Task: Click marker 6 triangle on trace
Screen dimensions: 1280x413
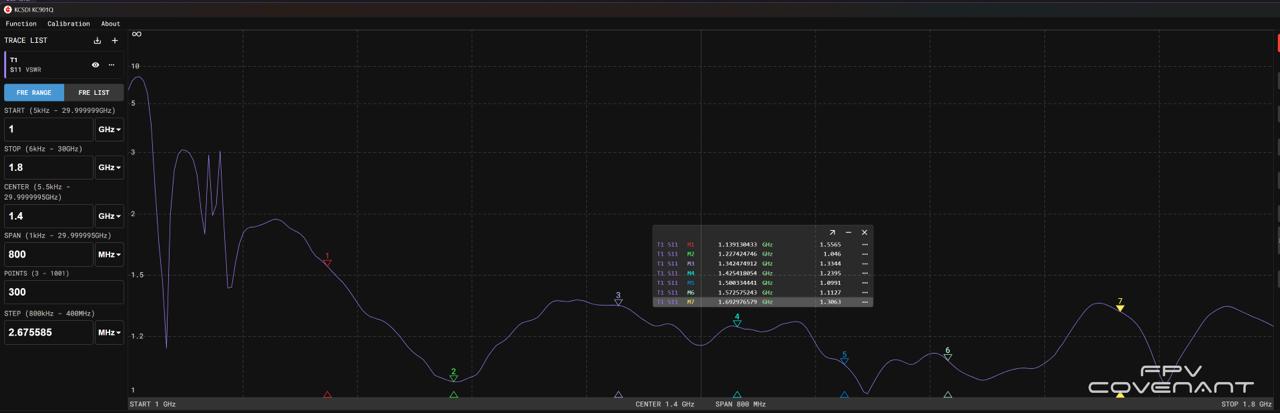Action: coord(948,358)
